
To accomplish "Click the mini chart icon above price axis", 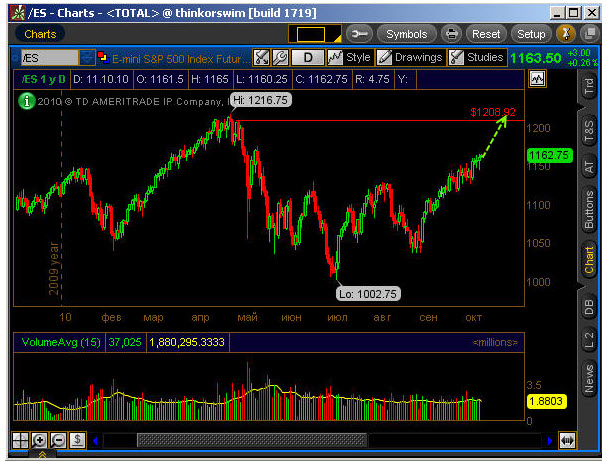I will pyautogui.click(x=537, y=79).
